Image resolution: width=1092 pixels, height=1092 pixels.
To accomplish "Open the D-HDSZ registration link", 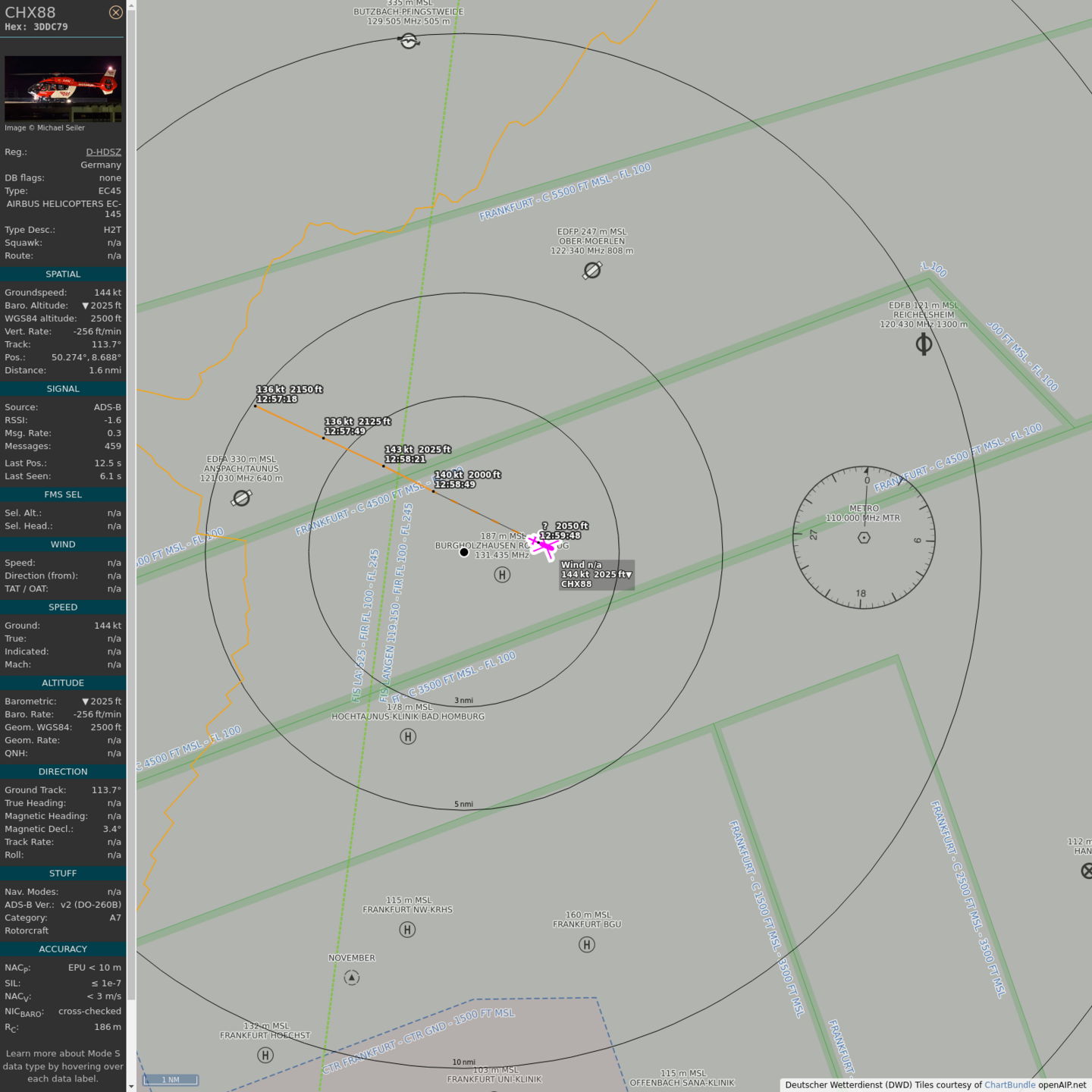I will 103,152.
